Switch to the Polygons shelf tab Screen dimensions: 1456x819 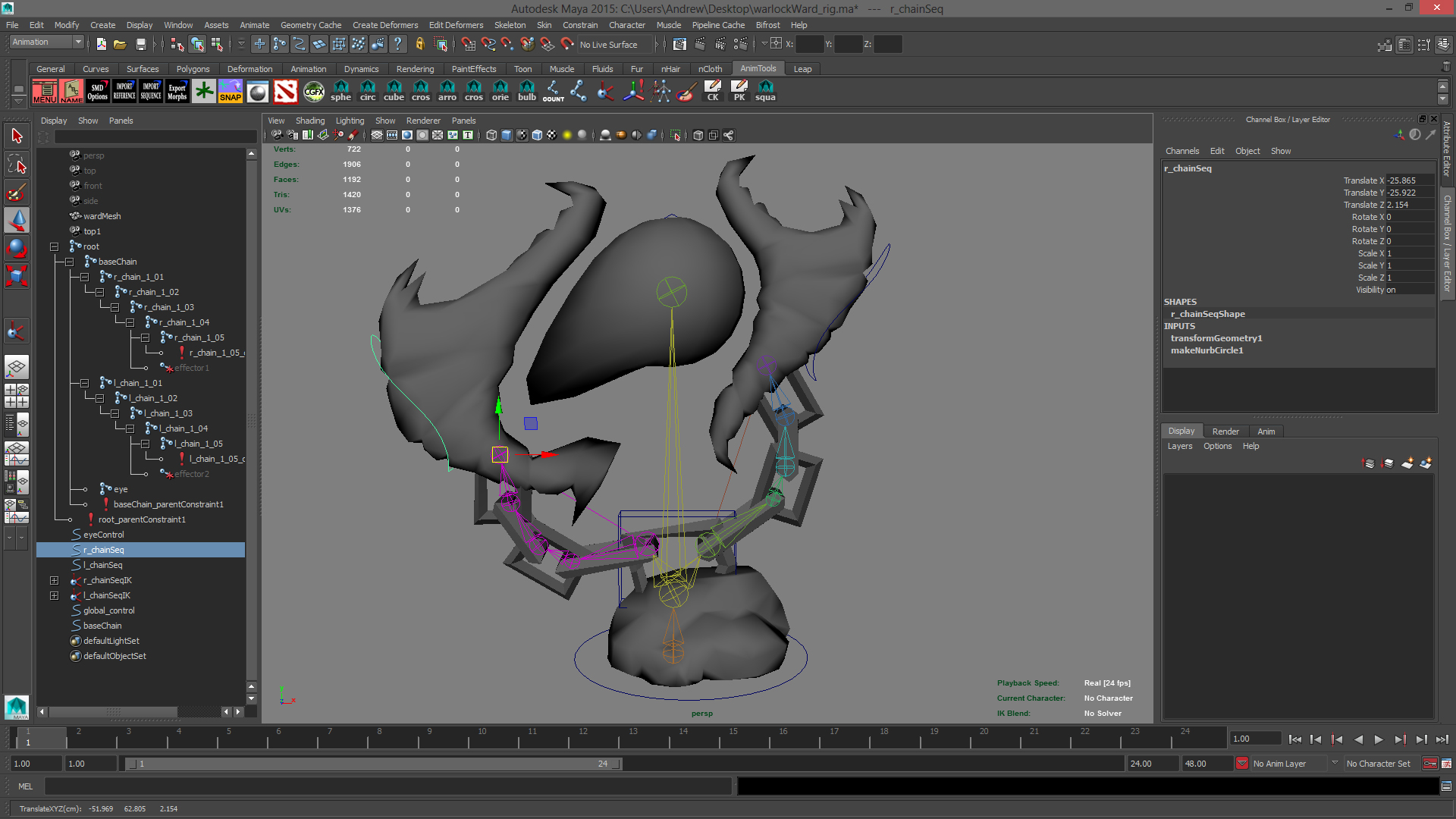pyautogui.click(x=193, y=69)
